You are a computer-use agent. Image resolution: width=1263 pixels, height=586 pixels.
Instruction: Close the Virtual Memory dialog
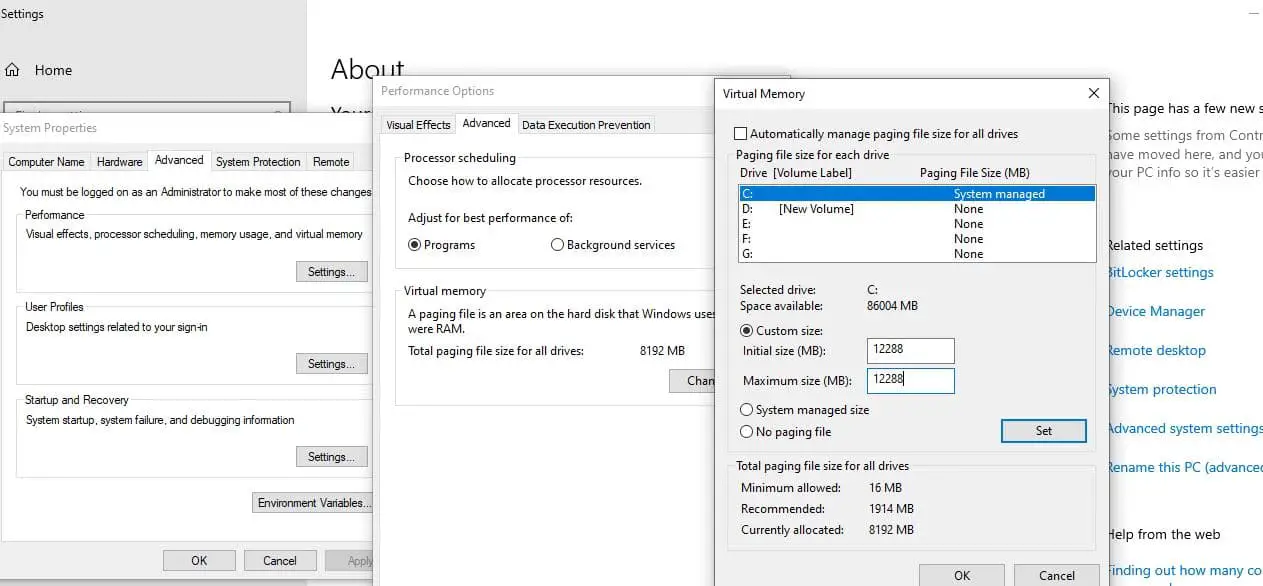(x=1093, y=93)
